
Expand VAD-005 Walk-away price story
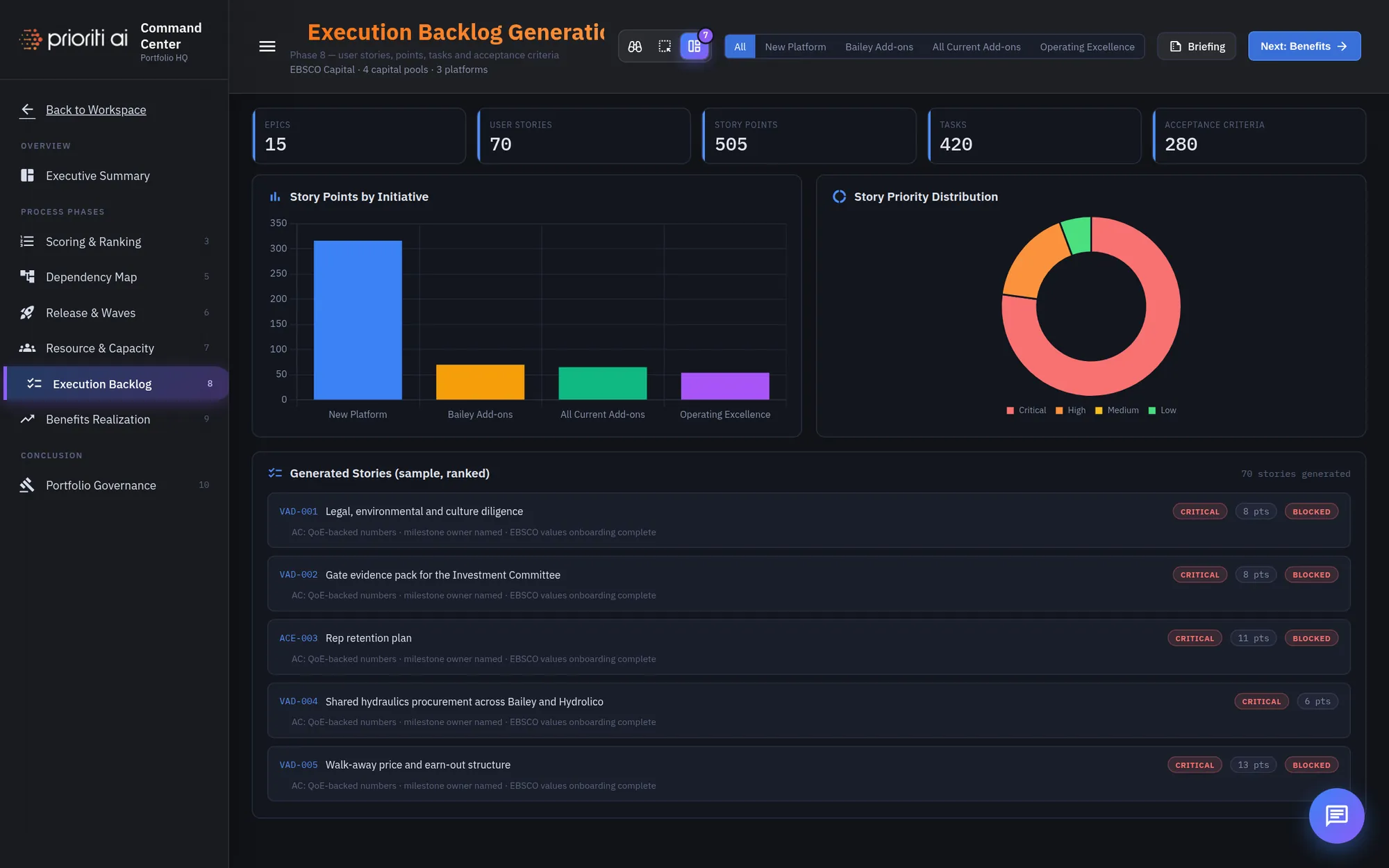click(x=808, y=774)
